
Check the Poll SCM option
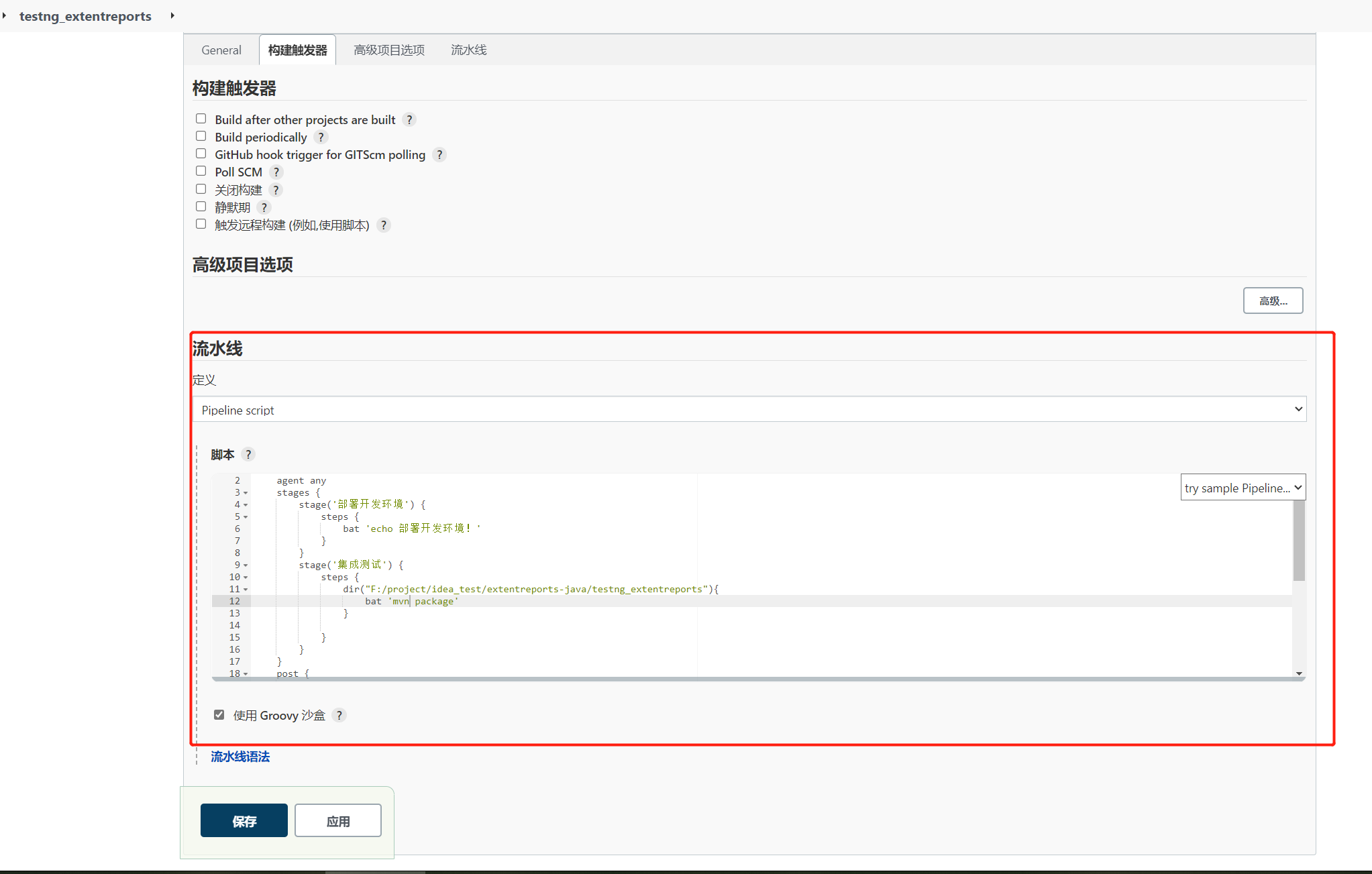pos(201,171)
